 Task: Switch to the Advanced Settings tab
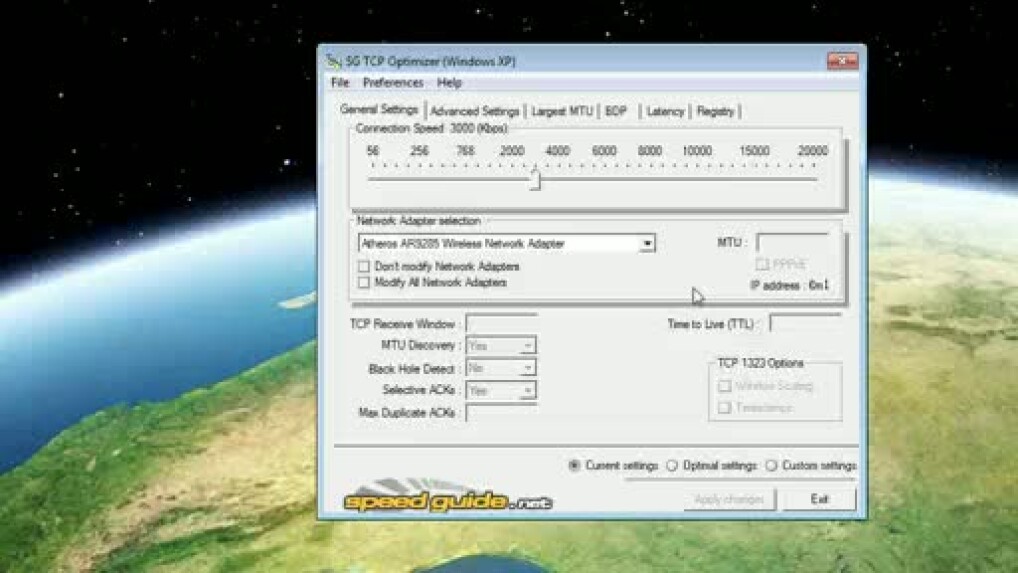(x=474, y=112)
